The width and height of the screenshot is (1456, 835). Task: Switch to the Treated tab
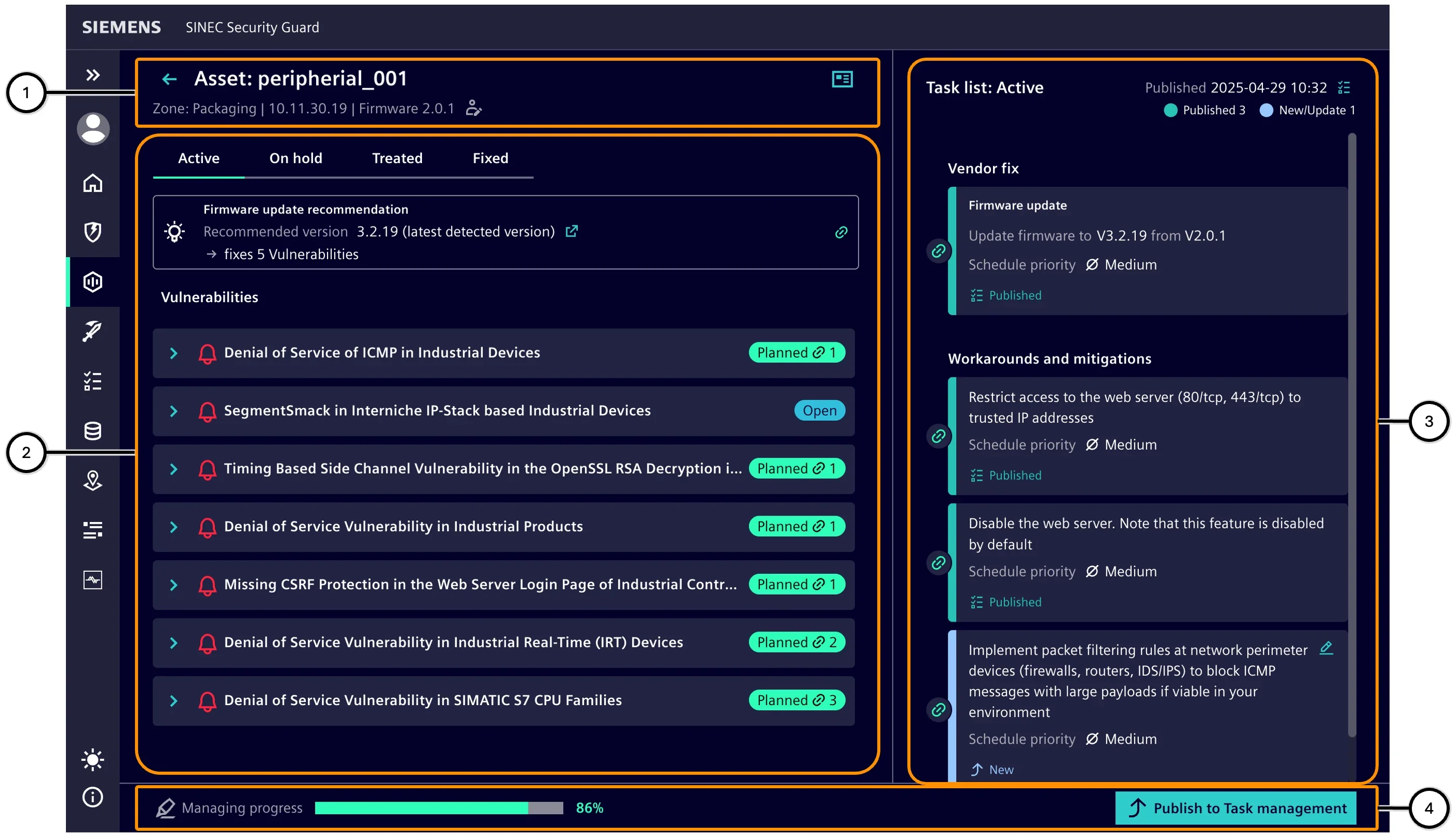397,158
